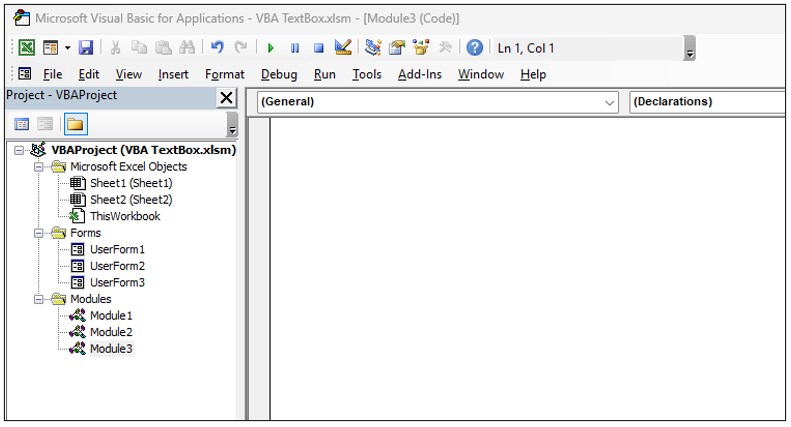Click the Toolbox wrench icon
Image resolution: width=791 pixels, height=427 pixels.
(x=445, y=48)
